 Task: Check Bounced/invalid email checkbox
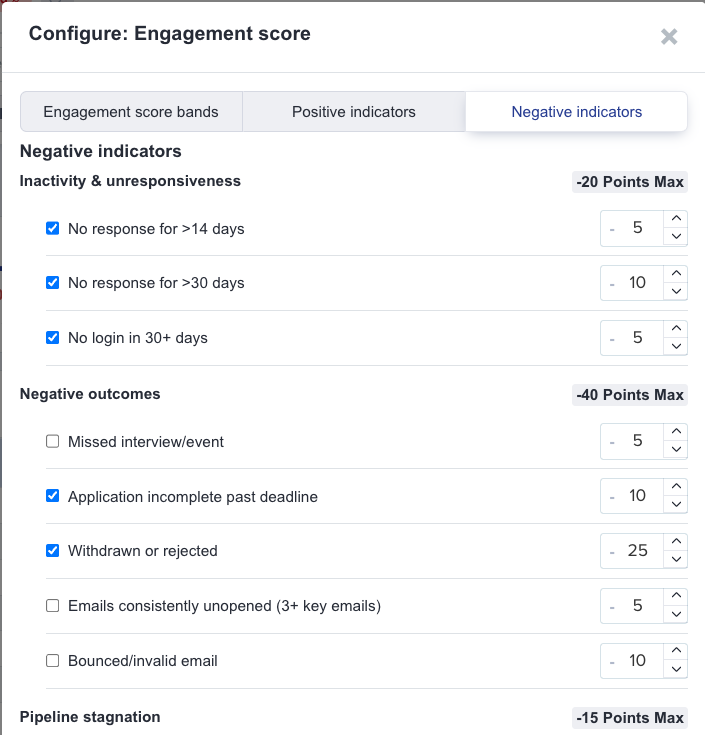[x=53, y=660]
